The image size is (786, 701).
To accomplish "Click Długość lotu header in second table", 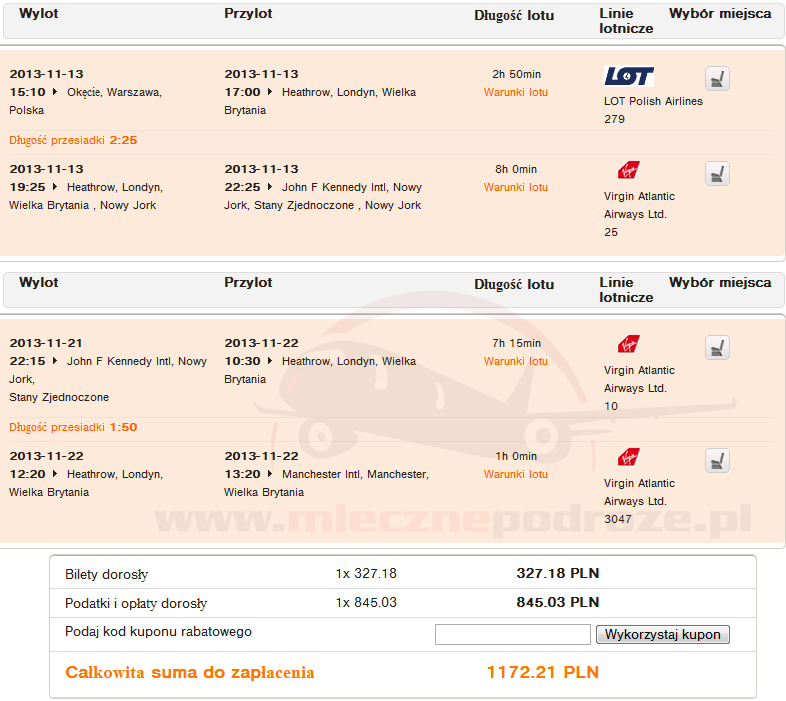I will click(514, 284).
